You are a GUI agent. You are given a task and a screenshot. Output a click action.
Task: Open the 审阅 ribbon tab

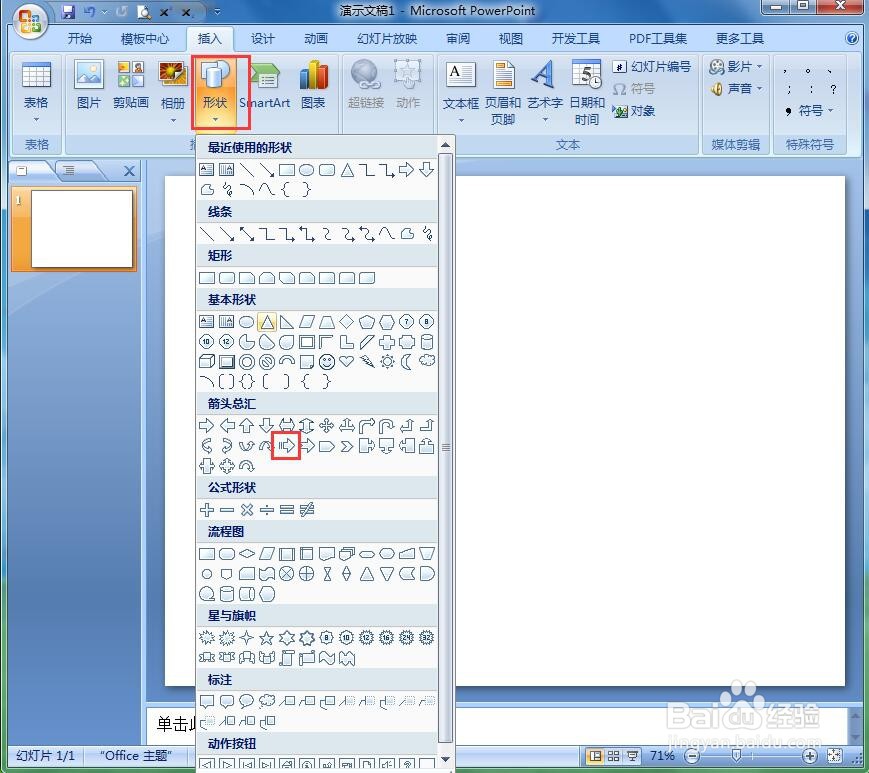click(x=458, y=38)
